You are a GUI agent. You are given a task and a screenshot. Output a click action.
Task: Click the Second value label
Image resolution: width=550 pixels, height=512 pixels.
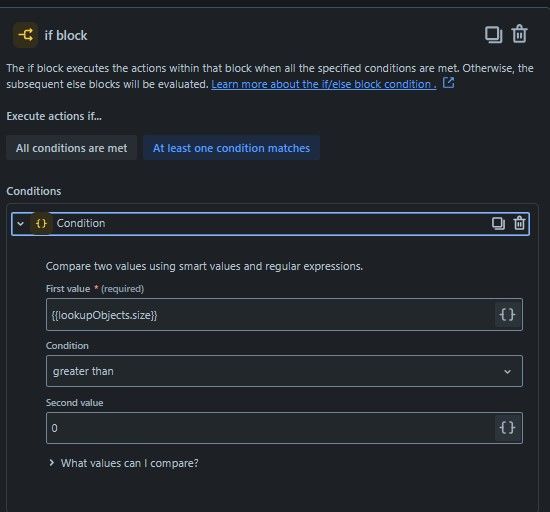(74, 403)
